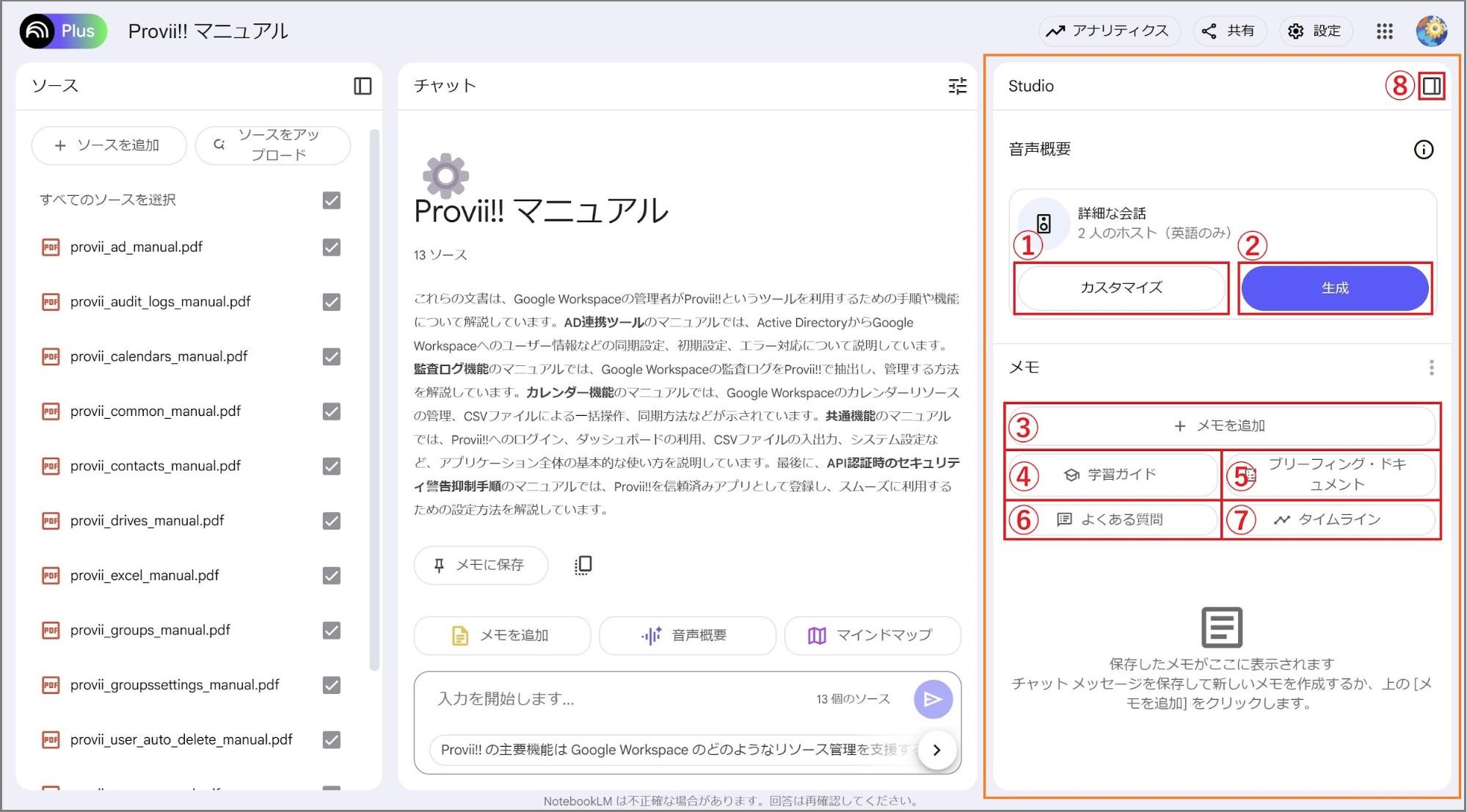The height and width of the screenshot is (812, 1467).
Task: Click the notebook title 'Provii!! マニュアル' in header
Action: tap(208, 31)
